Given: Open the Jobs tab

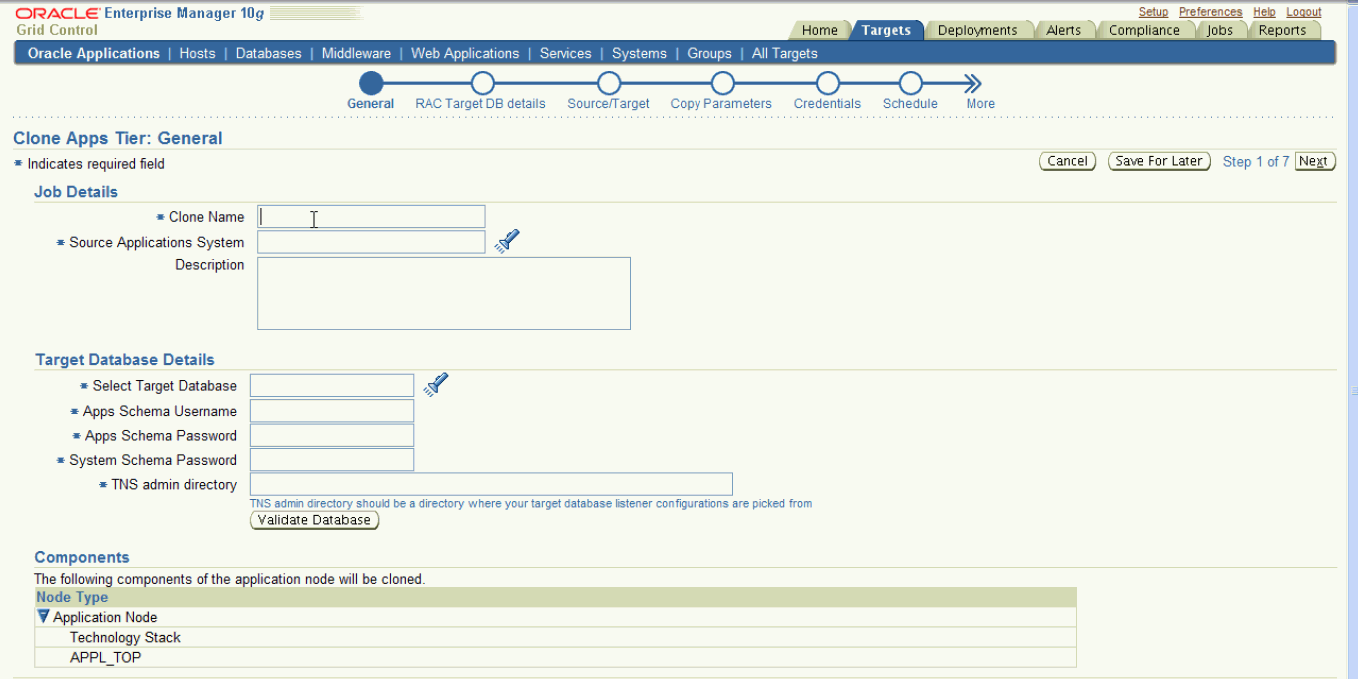Looking at the screenshot, I should pyautogui.click(x=1219, y=30).
